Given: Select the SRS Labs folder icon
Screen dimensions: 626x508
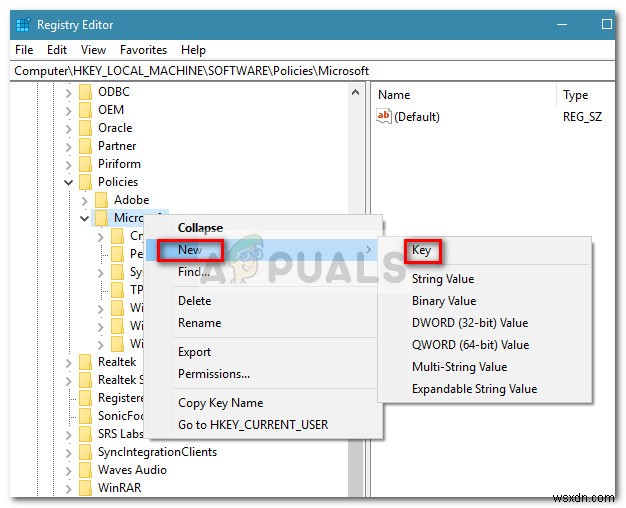Looking at the screenshot, I should pos(85,434).
